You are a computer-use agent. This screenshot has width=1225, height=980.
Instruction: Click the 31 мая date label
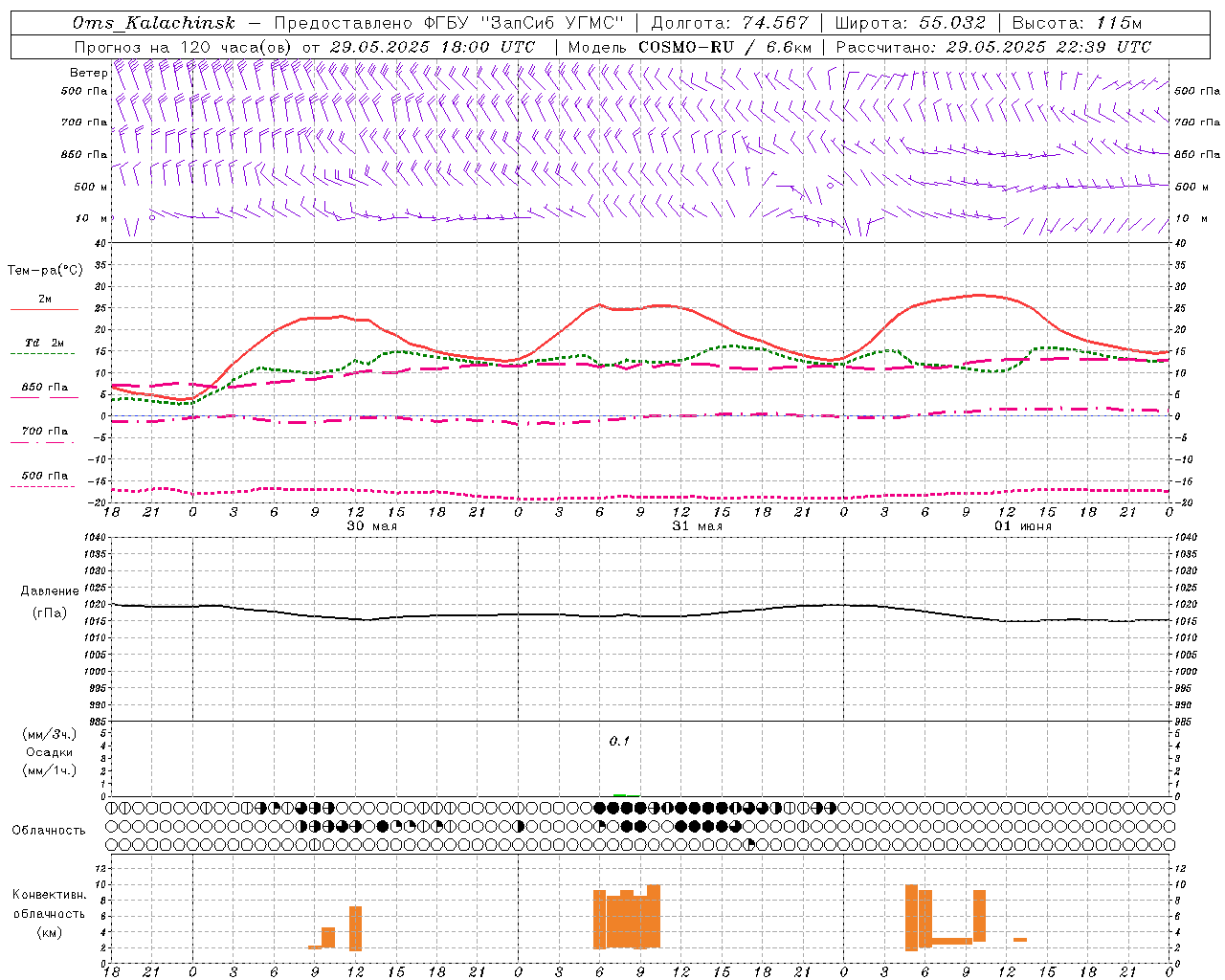click(x=697, y=526)
